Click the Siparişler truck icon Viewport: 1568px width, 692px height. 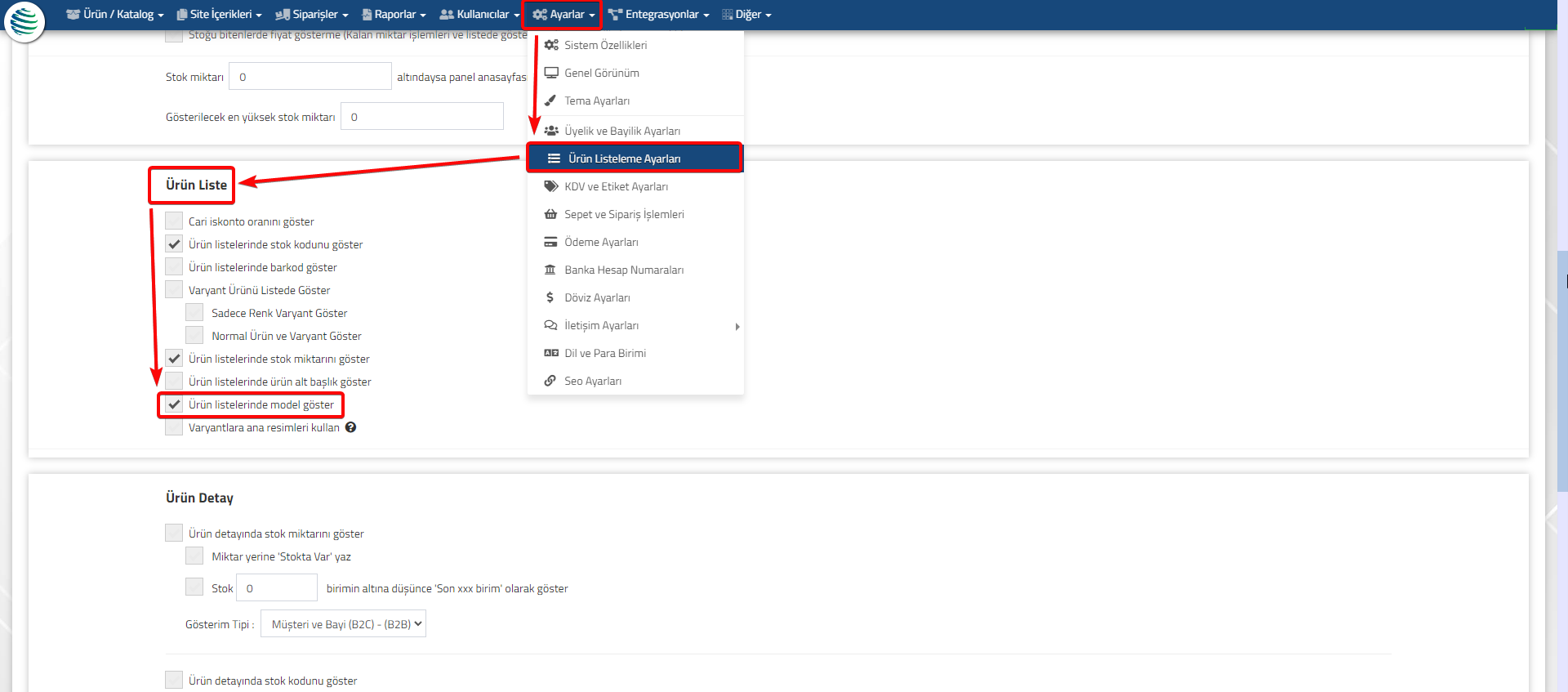coord(283,15)
